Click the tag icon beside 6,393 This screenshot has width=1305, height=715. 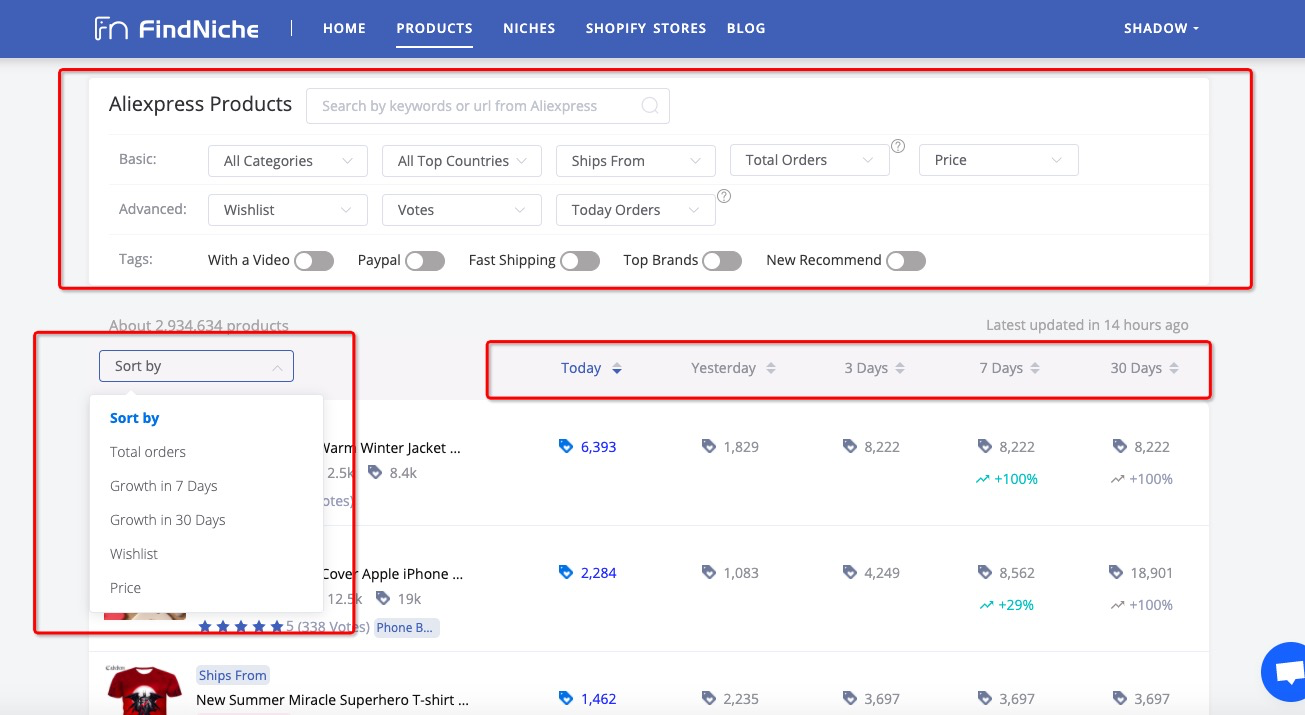click(x=566, y=447)
